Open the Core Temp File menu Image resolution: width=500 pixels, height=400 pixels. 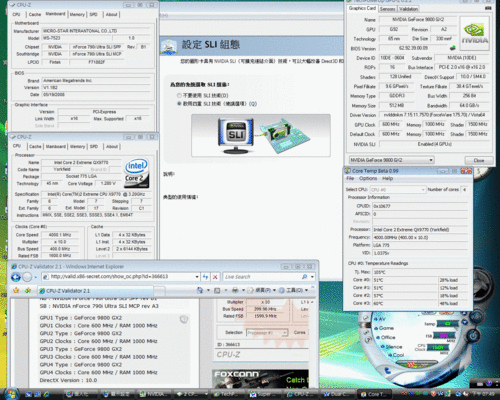350,178
